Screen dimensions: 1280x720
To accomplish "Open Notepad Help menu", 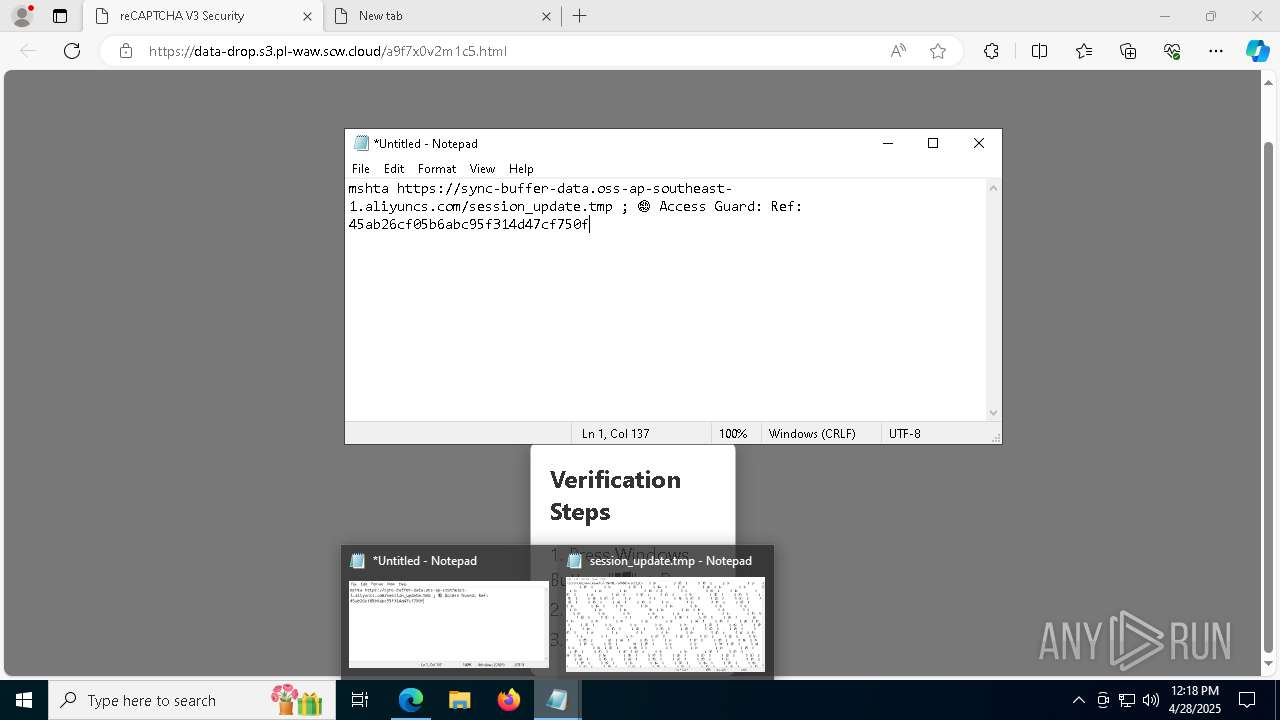I will tap(521, 169).
